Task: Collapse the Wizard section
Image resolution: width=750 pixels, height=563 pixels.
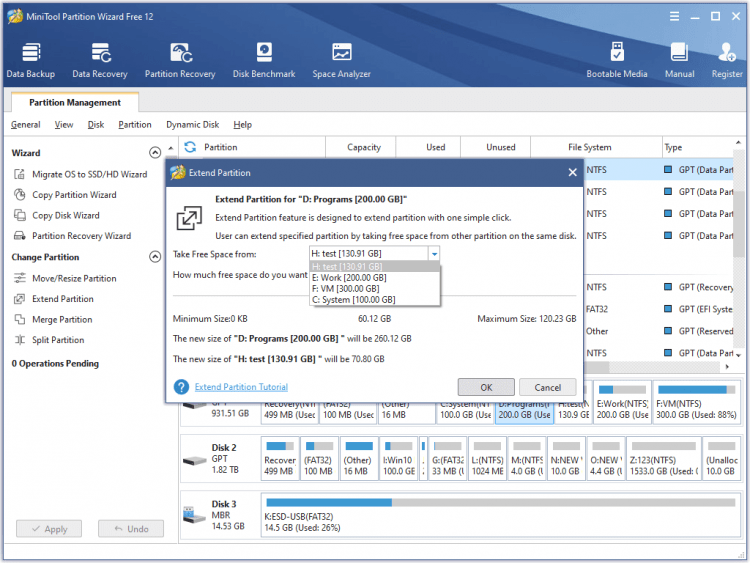Action: [x=155, y=153]
